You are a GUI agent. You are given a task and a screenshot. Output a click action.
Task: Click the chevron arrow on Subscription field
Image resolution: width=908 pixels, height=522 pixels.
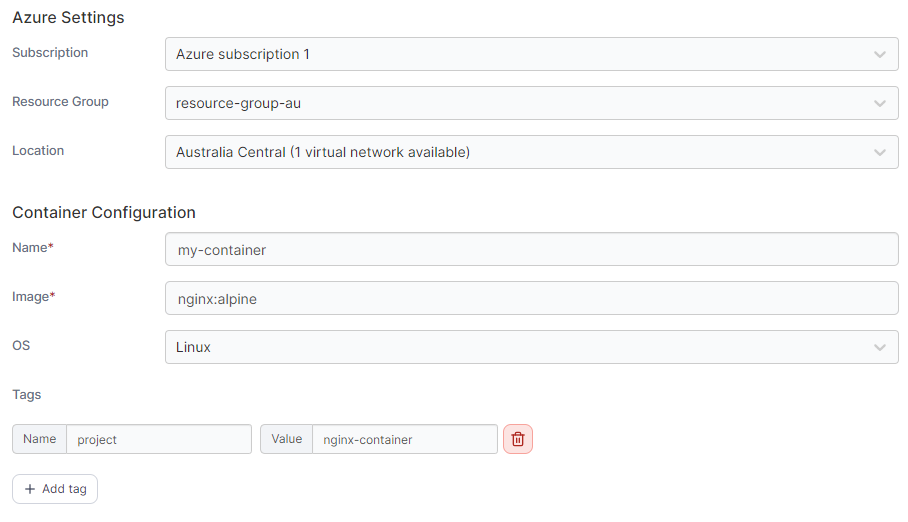[x=879, y=54]
